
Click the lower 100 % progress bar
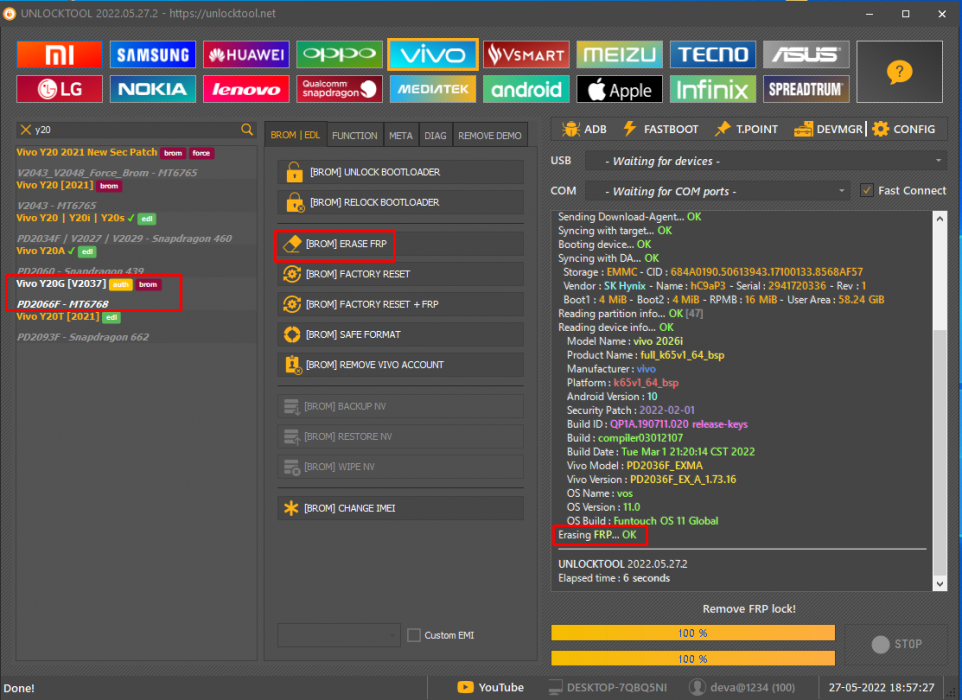click(x=693, y=658)
